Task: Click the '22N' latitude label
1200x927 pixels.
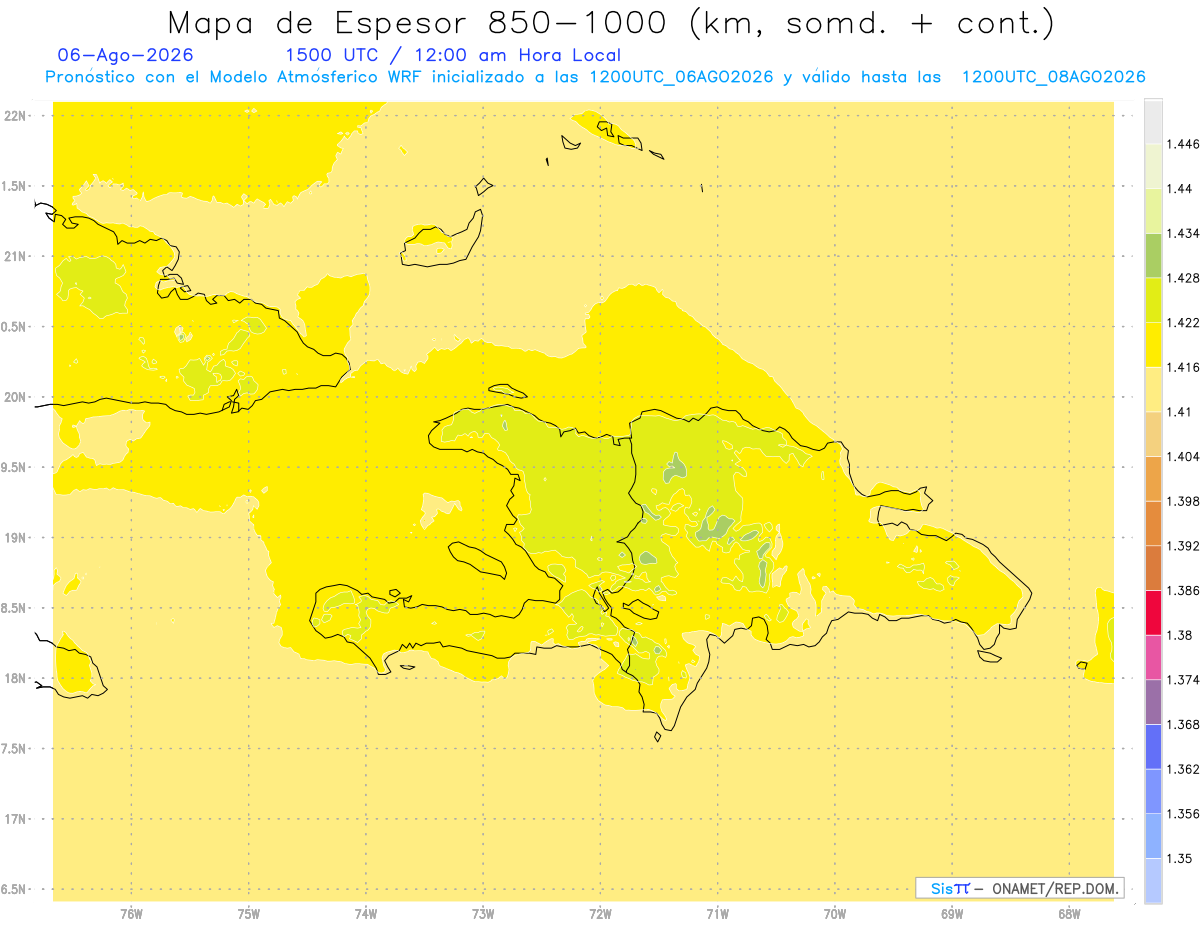Action: [15, 115]
